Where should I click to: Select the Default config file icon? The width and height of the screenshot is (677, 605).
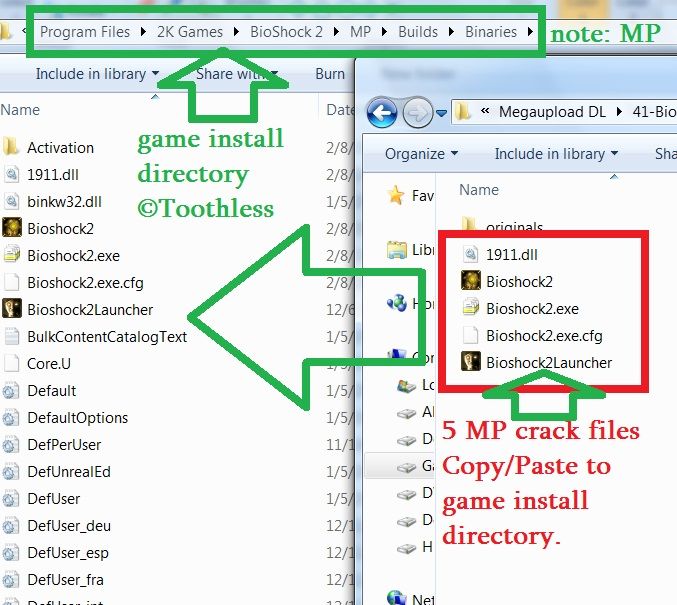pos(10,391)
